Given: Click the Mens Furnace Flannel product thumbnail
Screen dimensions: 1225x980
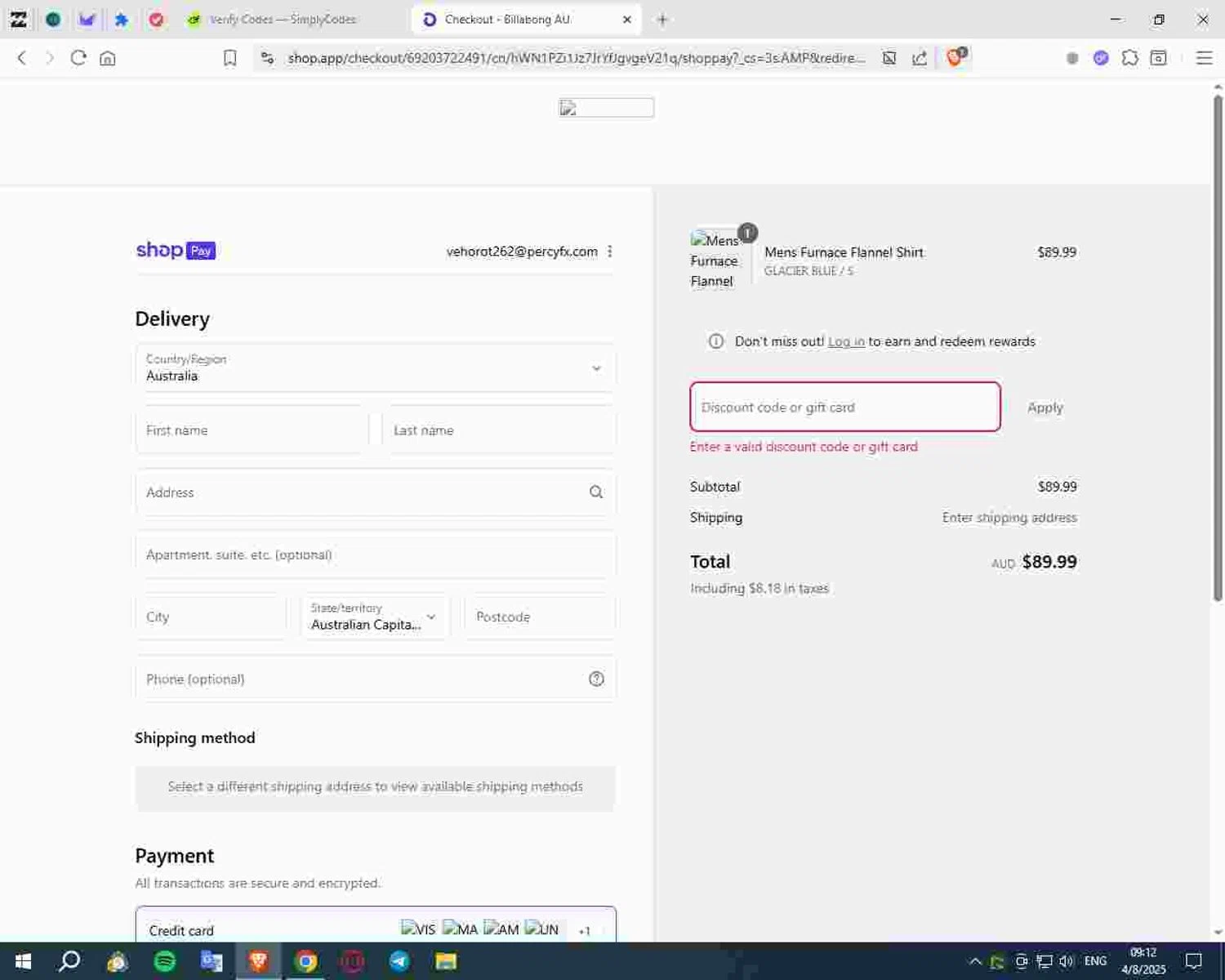Looking at the screenshot, I should tap(716, 261).
